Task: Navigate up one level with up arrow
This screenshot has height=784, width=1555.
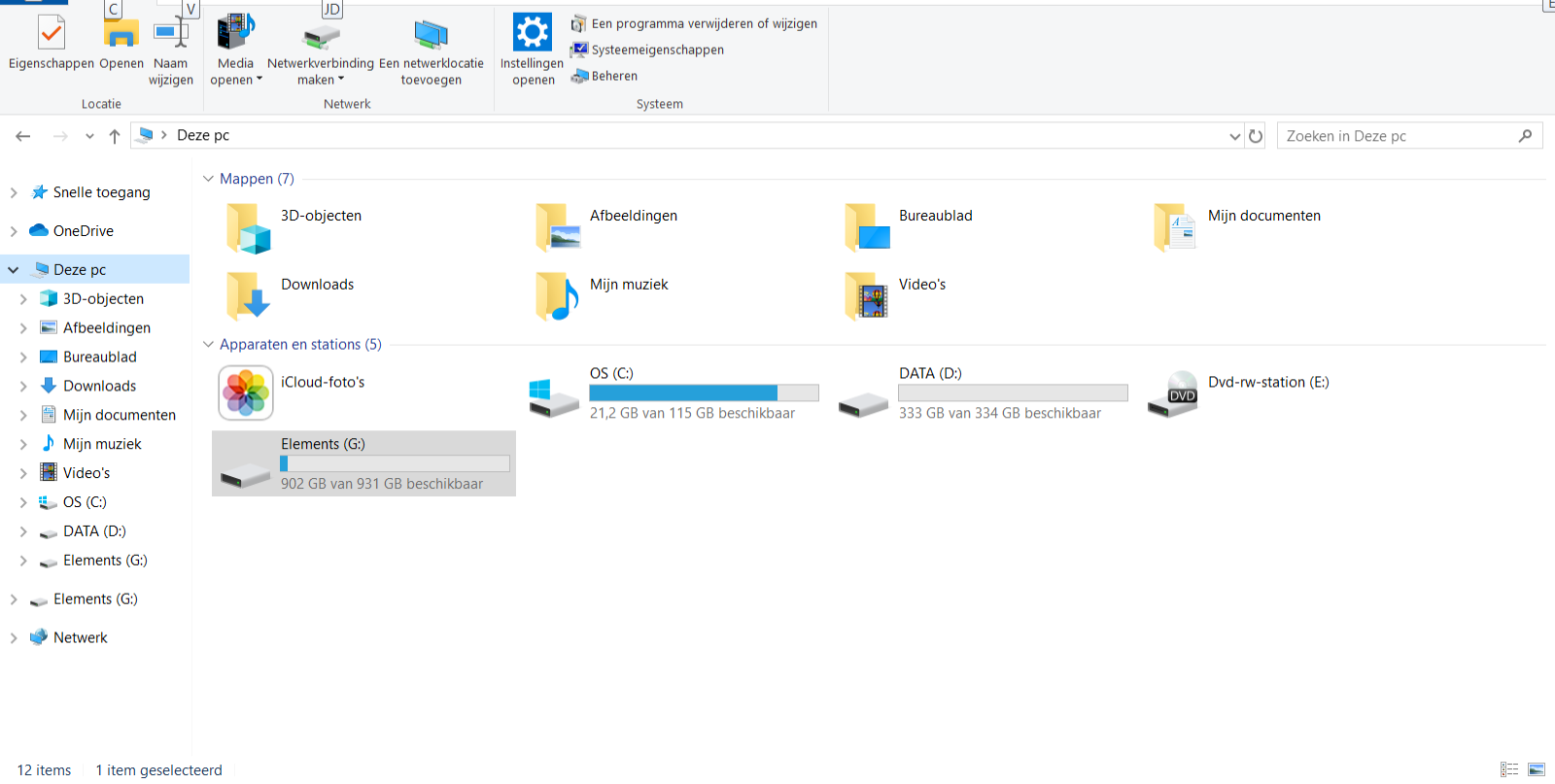Action: click(115, 136)
